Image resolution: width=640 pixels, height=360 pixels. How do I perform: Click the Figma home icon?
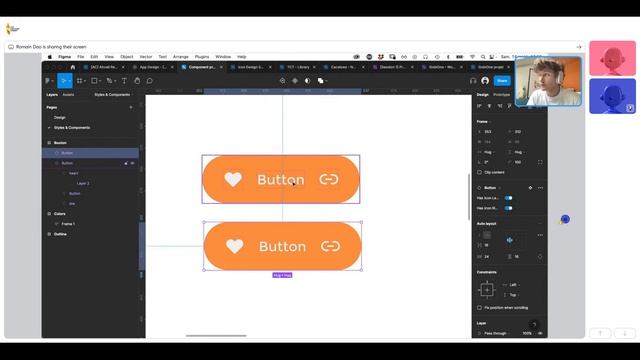click(73, 67)
